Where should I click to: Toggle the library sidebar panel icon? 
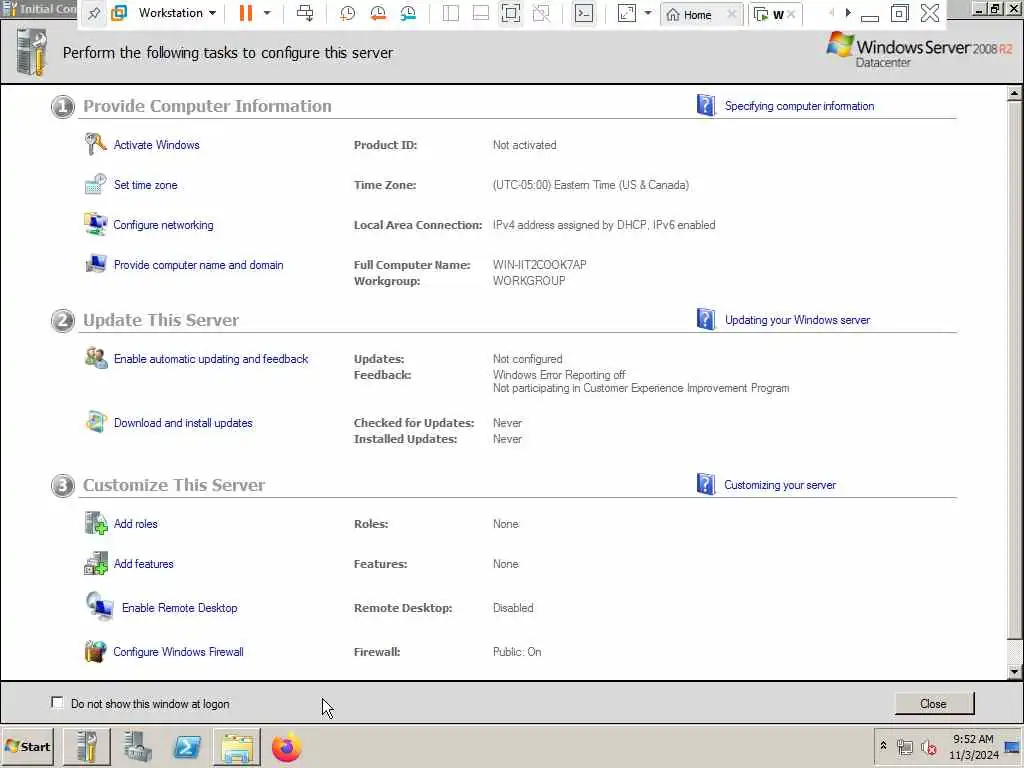[451, 13]
